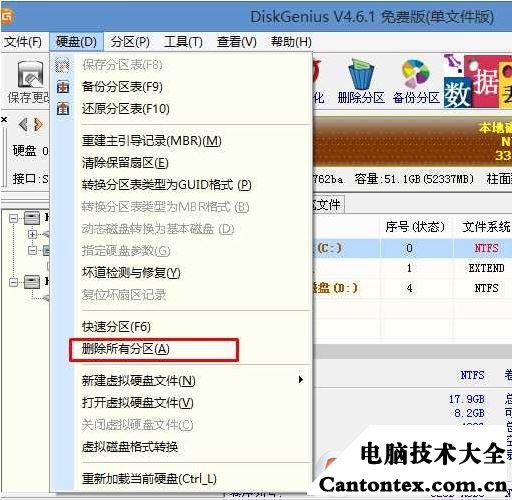Select the C: partition row with NTFS
512x500 pixels.
point(412,248)
